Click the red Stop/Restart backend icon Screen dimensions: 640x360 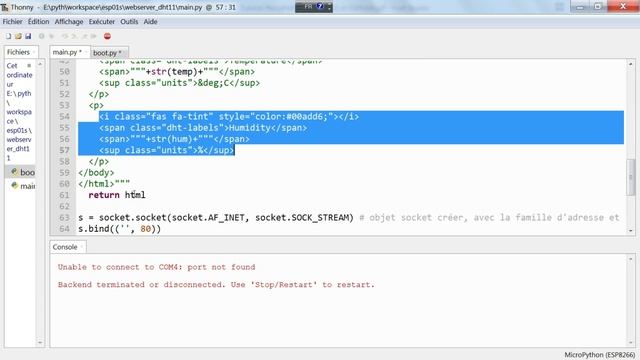point(107,36)
